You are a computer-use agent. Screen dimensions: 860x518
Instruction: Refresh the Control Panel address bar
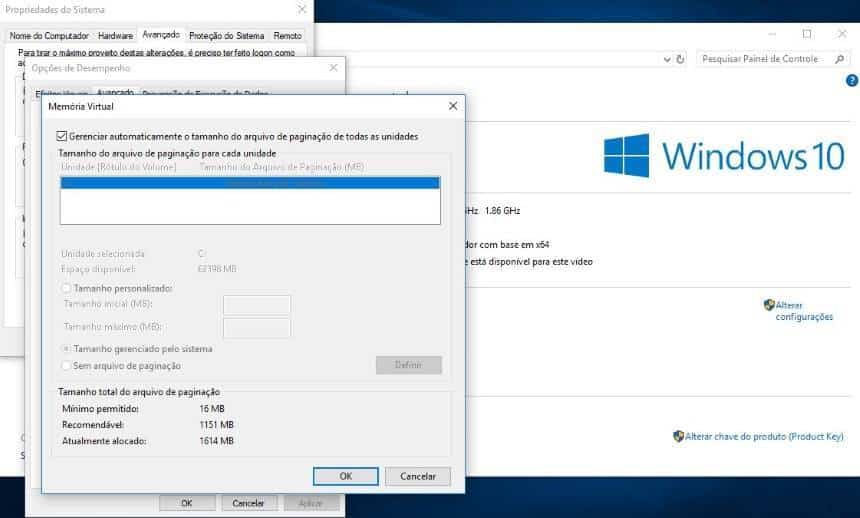[681, 59]
